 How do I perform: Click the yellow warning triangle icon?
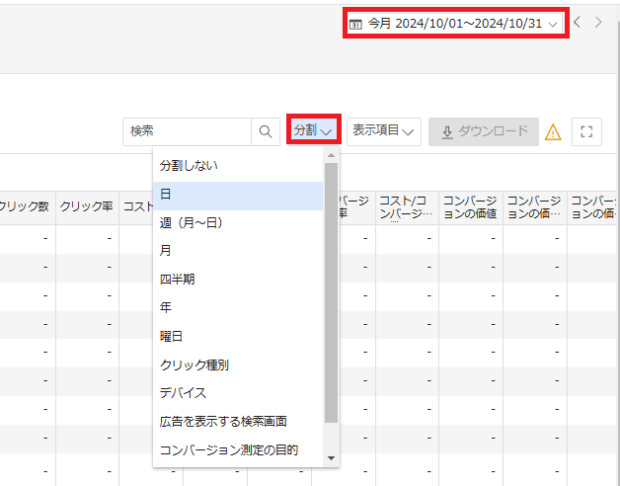click(x=553, y=131)
